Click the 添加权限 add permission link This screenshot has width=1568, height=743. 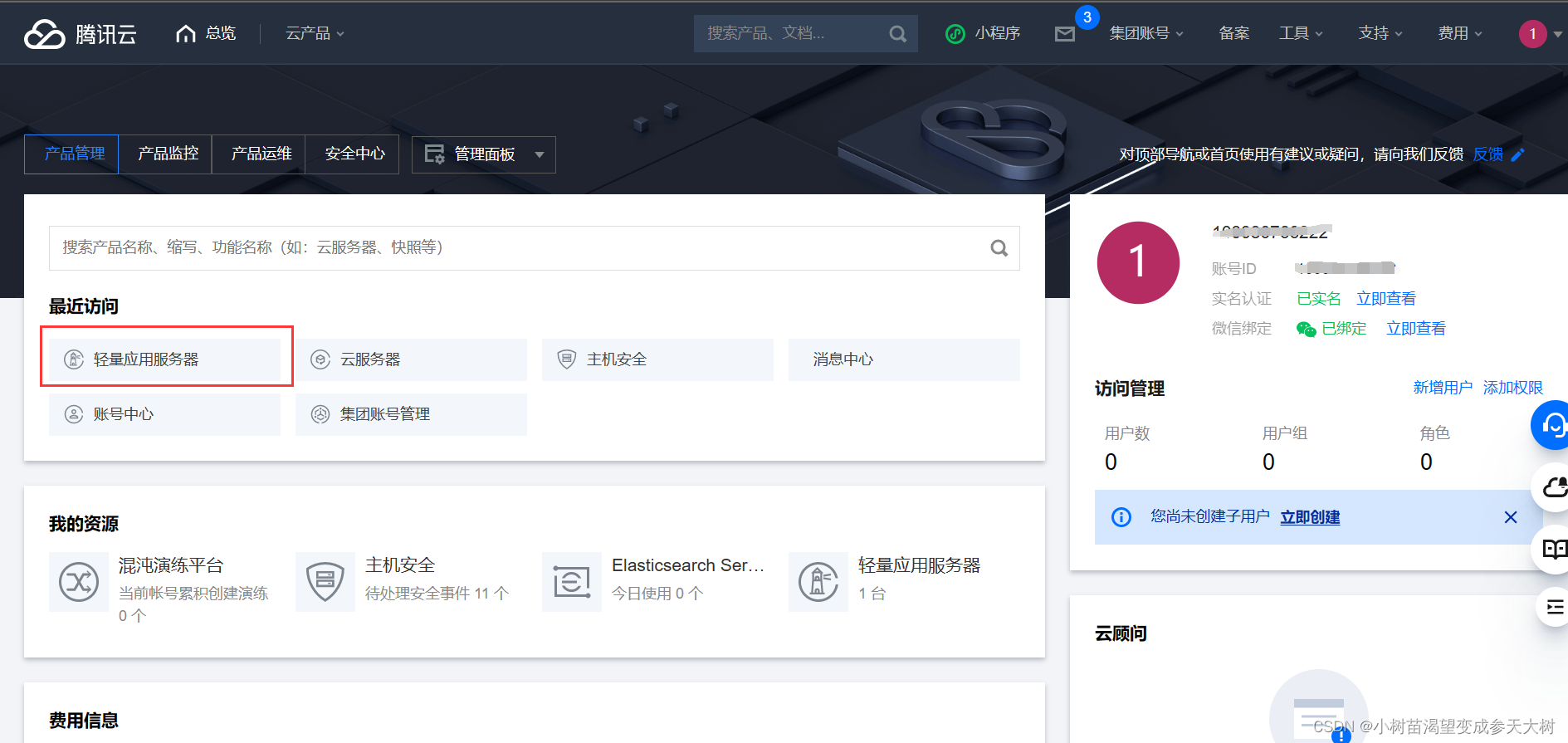click(1512, 388)
